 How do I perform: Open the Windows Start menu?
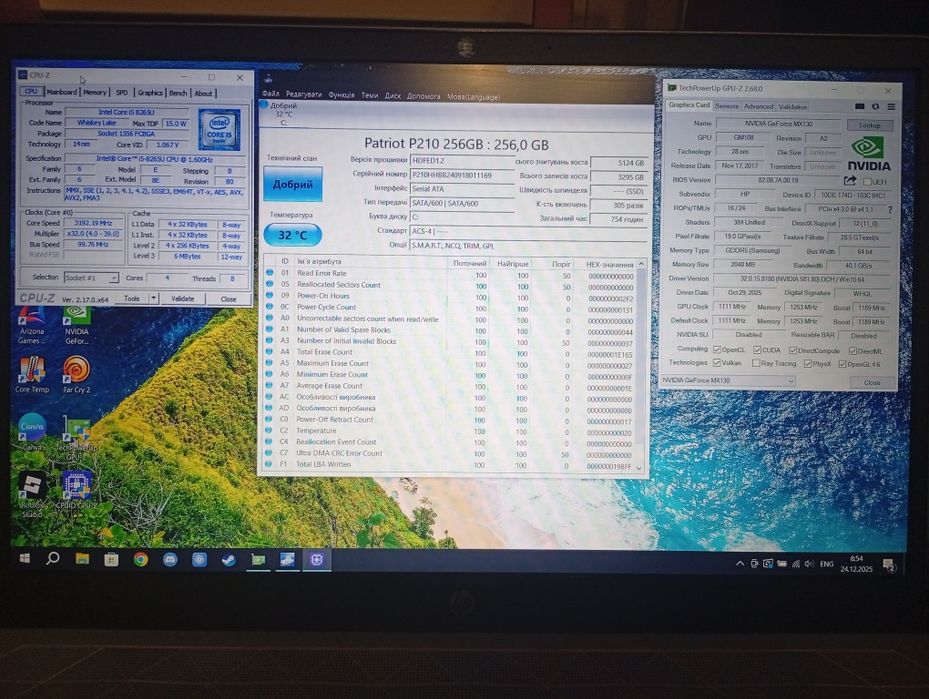[x=25, y=559]
